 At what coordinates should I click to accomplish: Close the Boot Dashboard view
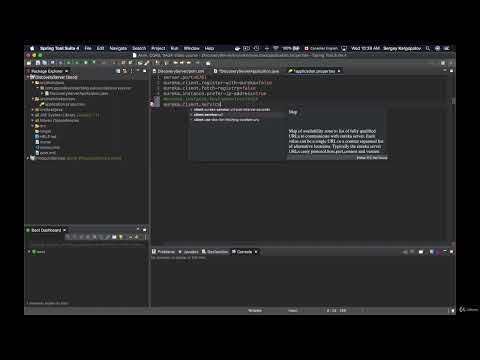tap(65, 230)
